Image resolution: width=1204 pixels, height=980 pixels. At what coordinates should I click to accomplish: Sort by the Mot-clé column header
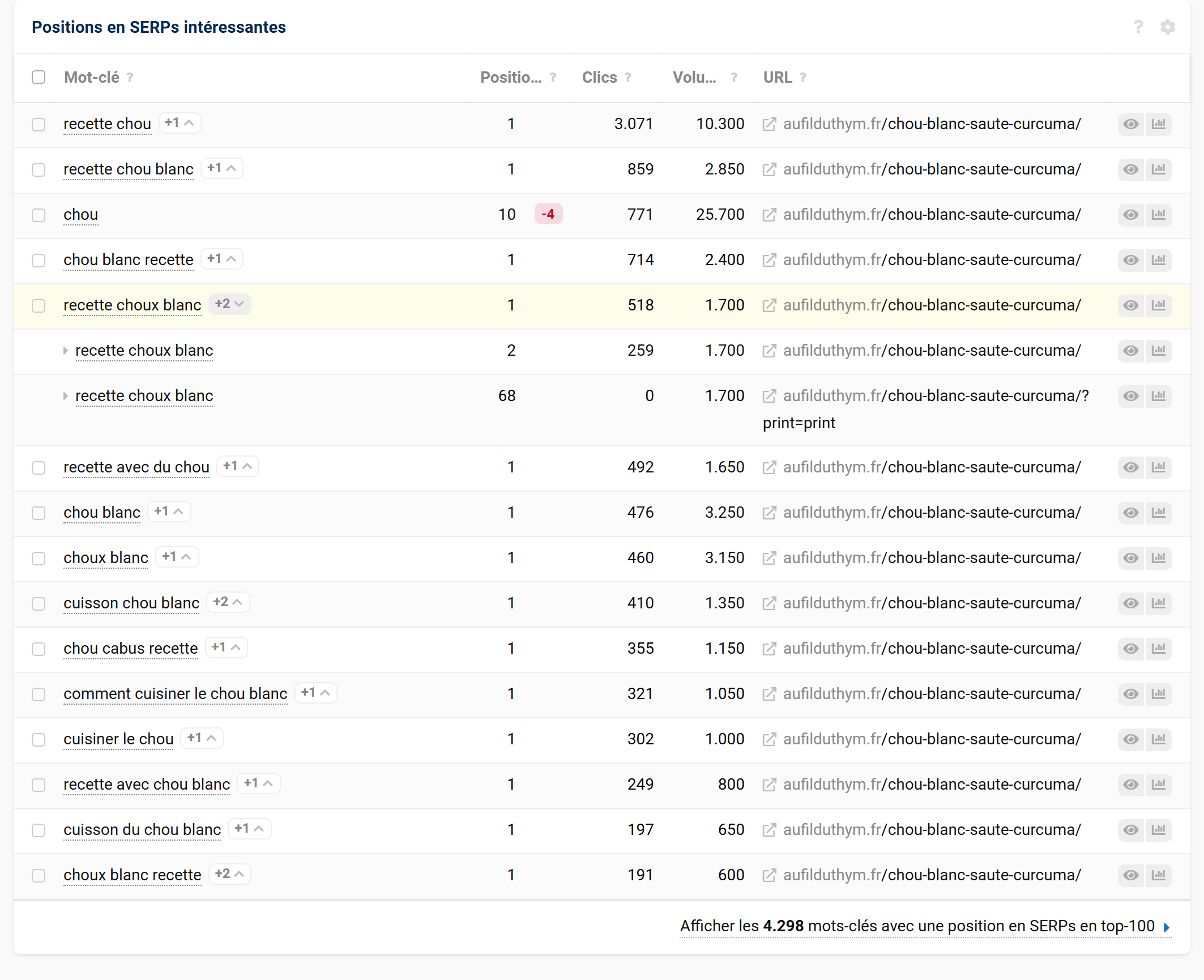pos(92,78)
